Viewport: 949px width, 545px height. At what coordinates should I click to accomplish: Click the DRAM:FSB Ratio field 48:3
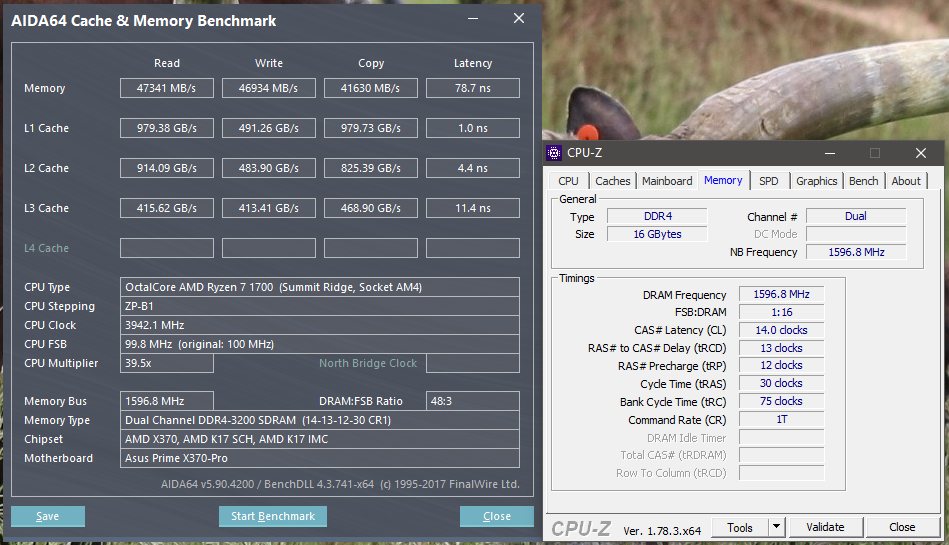click(473, 401)
